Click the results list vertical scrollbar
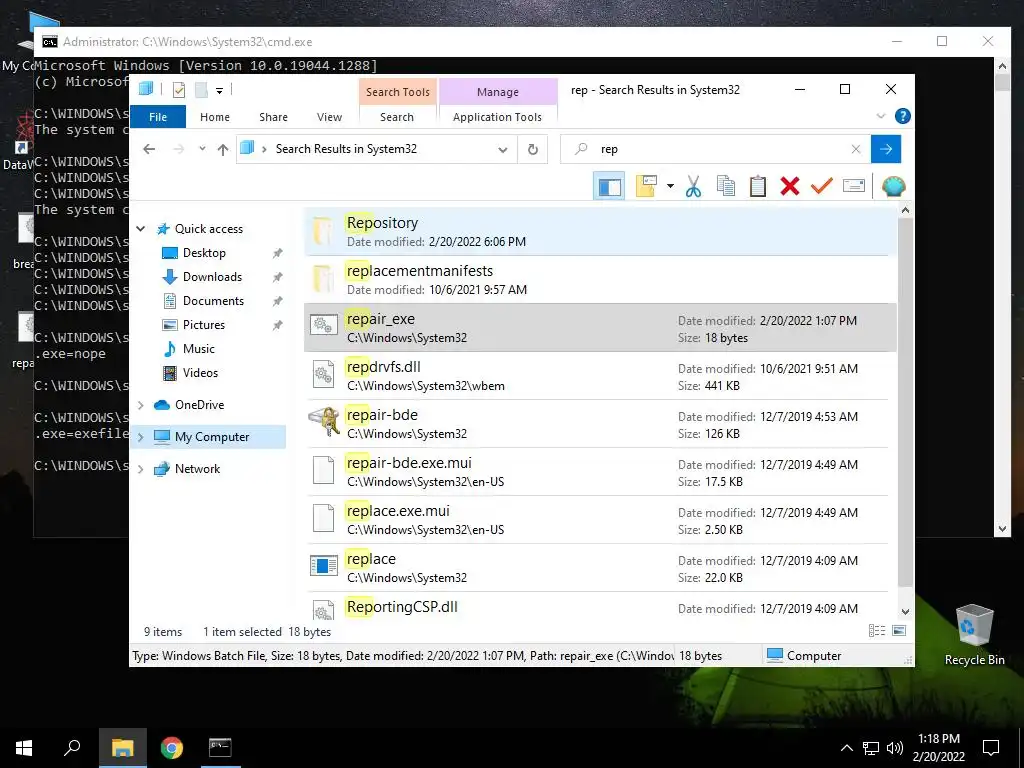The image size is (1024, 768). pyautogui.click(x=905, y=402)
